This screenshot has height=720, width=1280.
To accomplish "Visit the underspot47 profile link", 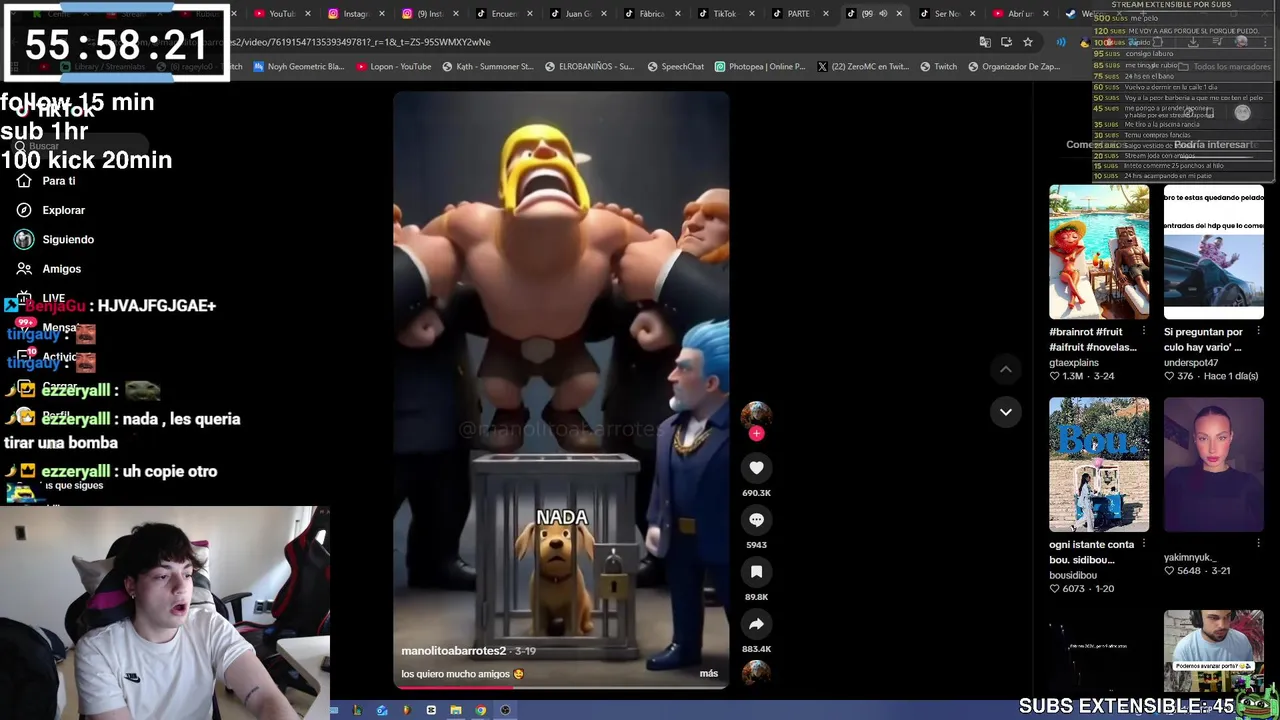I will coord(1190,362).
